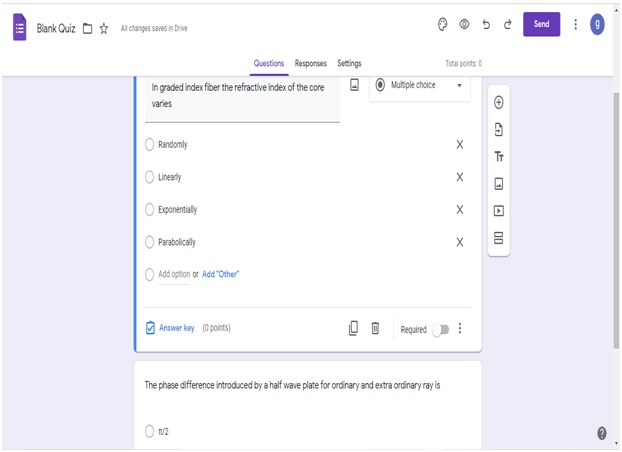The image size is (622, 452).
Task: Select the Parabolically radio option
Action: pyautogui.click(x=150, y=242)
